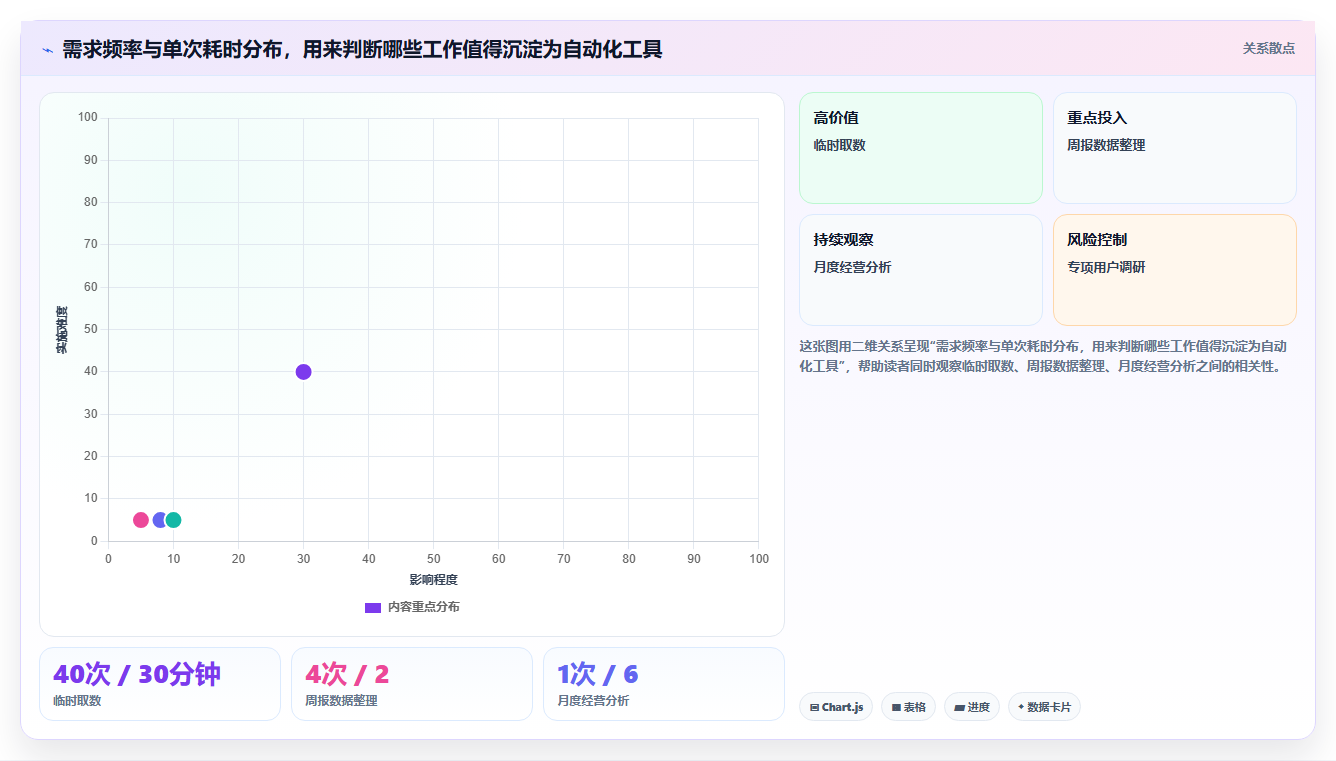Click the 70 tick on the x-axis

tap(564, 559)
